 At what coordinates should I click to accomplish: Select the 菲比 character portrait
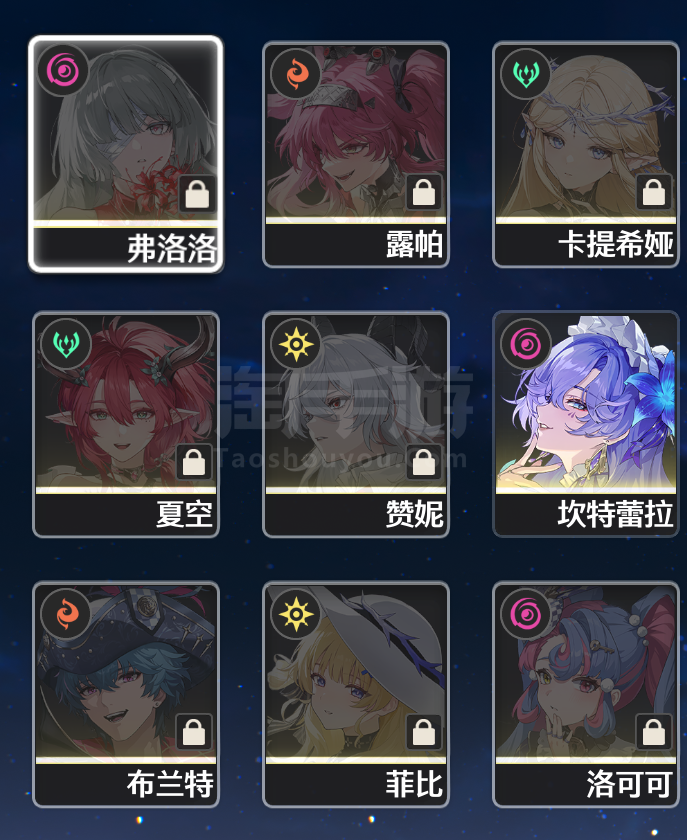click(x=356, y=674)
